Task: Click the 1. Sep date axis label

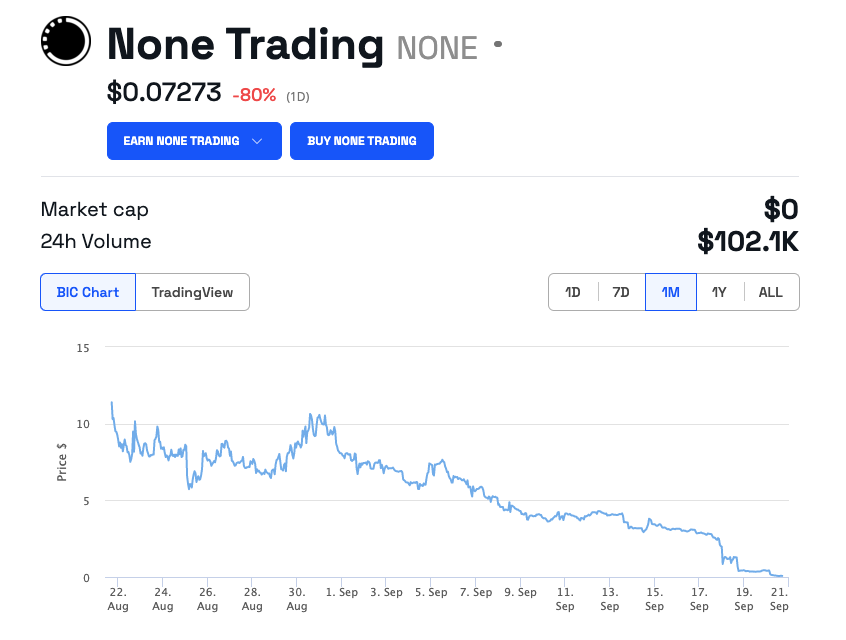Action: 341,593
